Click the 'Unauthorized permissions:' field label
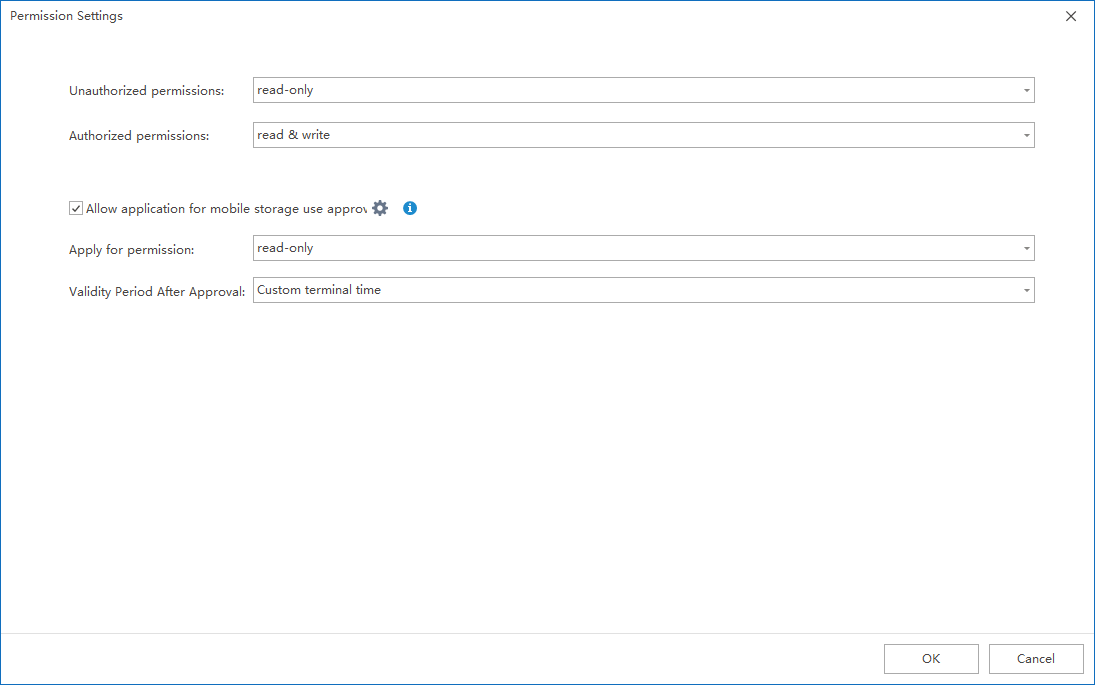Screen dimensions: 1095x685 tap(146, 91)
